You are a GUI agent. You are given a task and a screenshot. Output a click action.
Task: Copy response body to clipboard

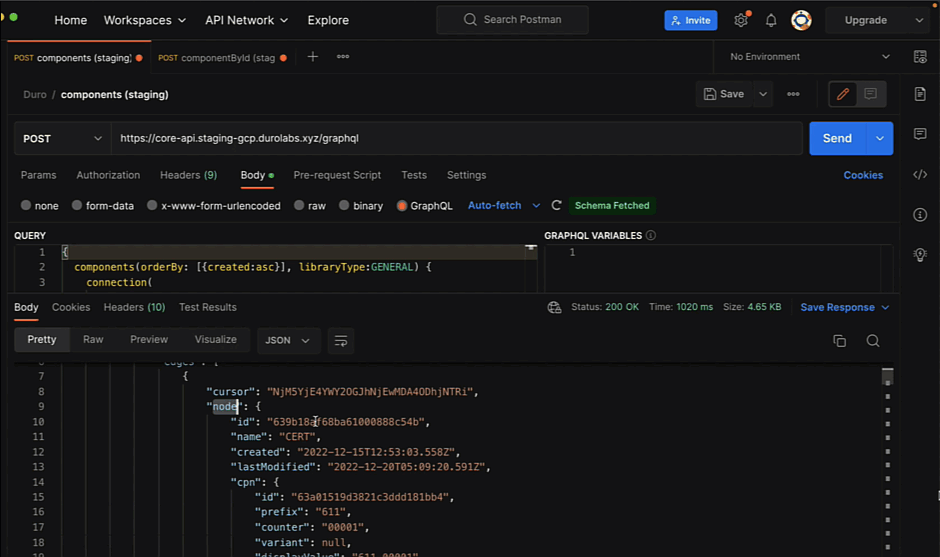[x=839, y=341]
